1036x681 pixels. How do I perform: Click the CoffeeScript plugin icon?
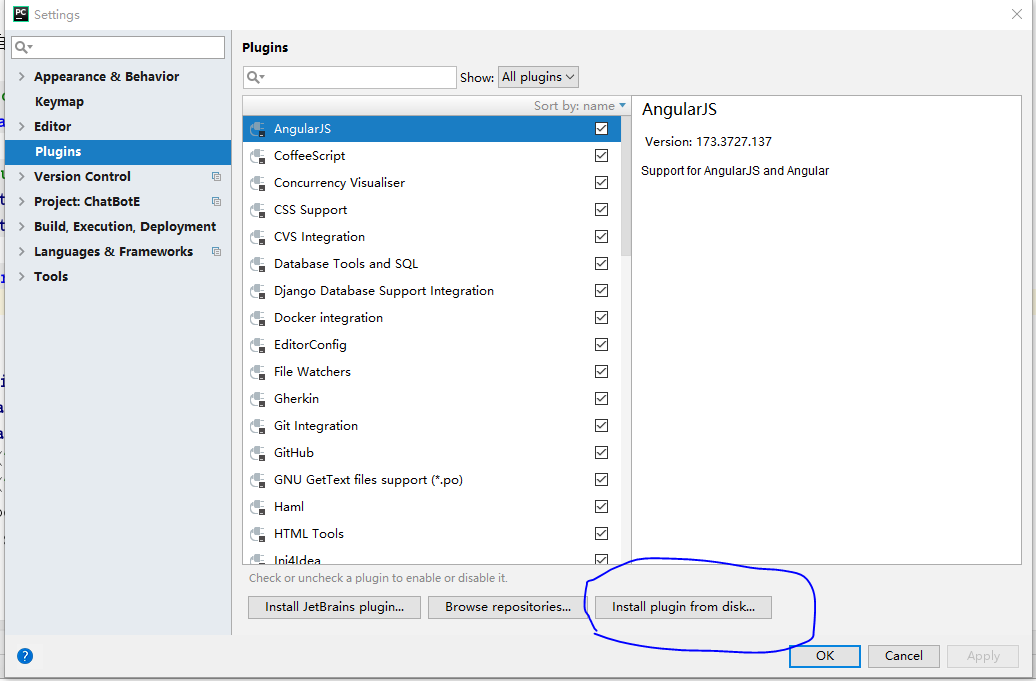(258, 156)
